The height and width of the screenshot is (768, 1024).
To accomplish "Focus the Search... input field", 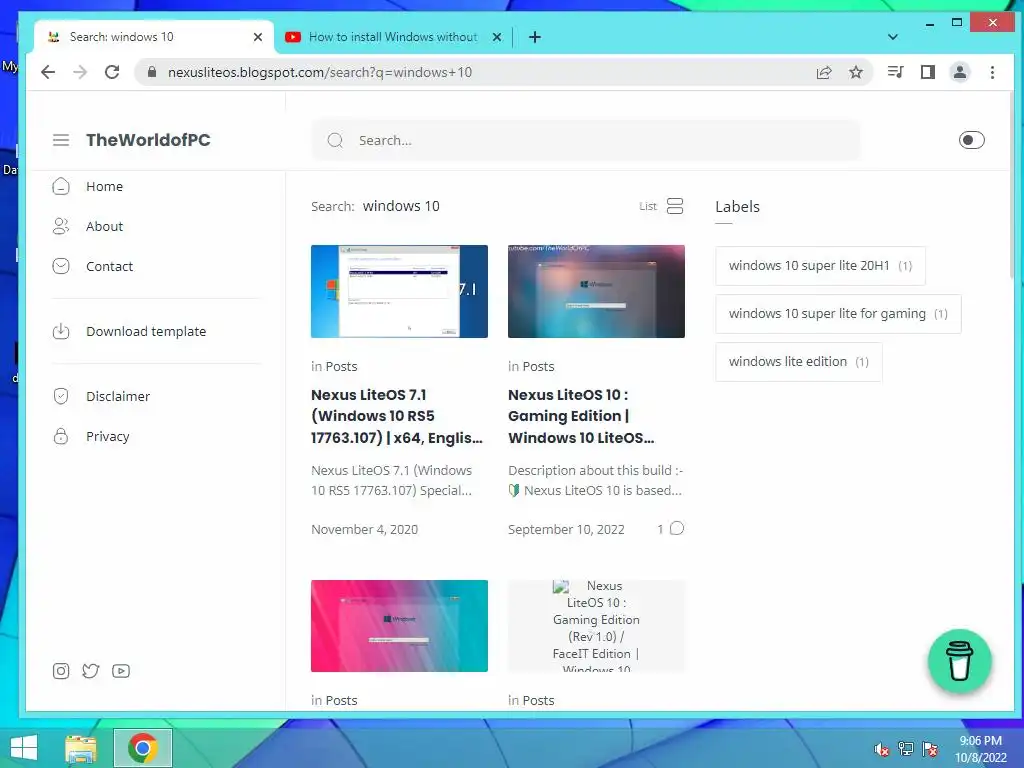I will 586,140.
